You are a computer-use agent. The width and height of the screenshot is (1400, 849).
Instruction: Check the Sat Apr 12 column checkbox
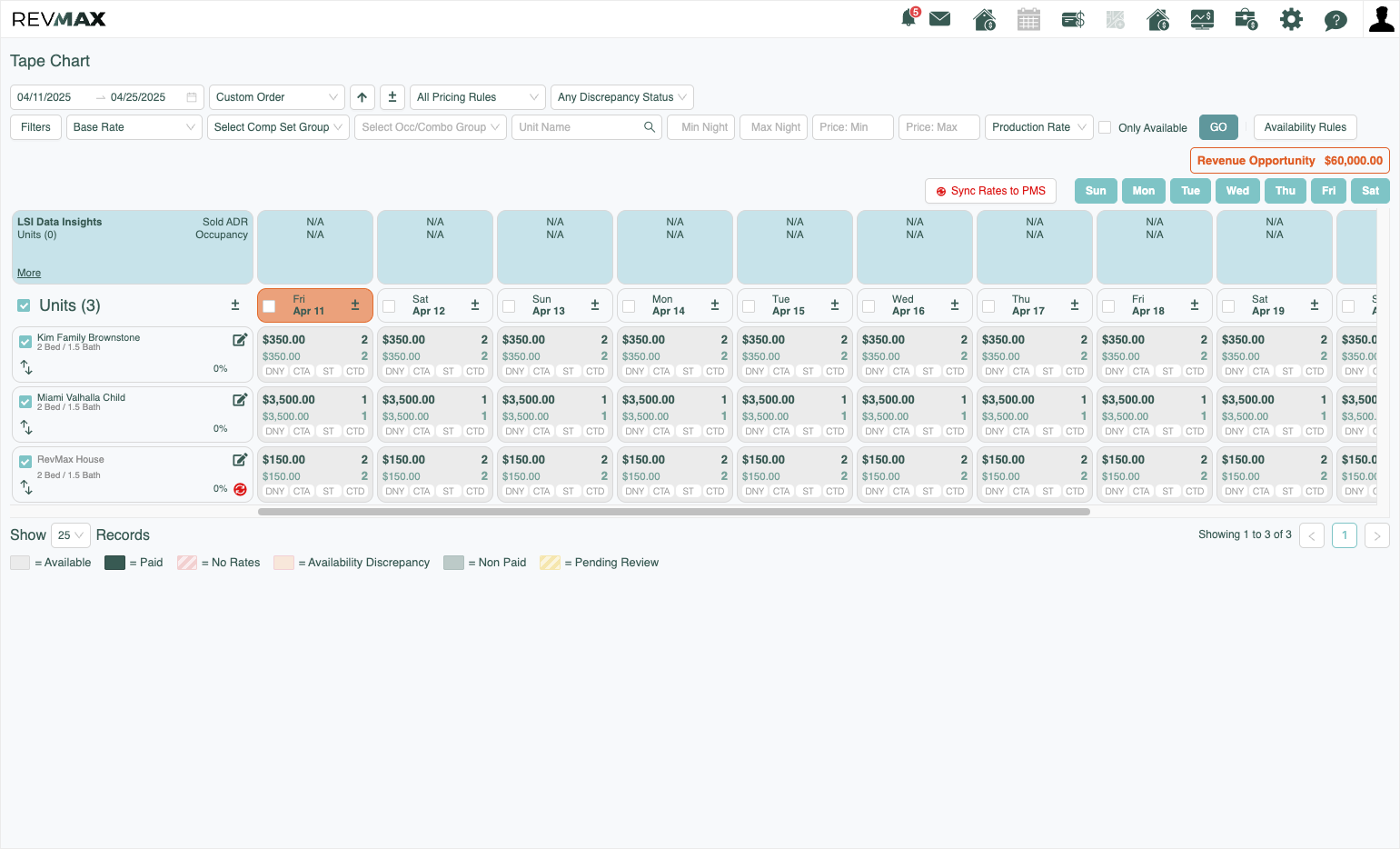click(389, 306)
